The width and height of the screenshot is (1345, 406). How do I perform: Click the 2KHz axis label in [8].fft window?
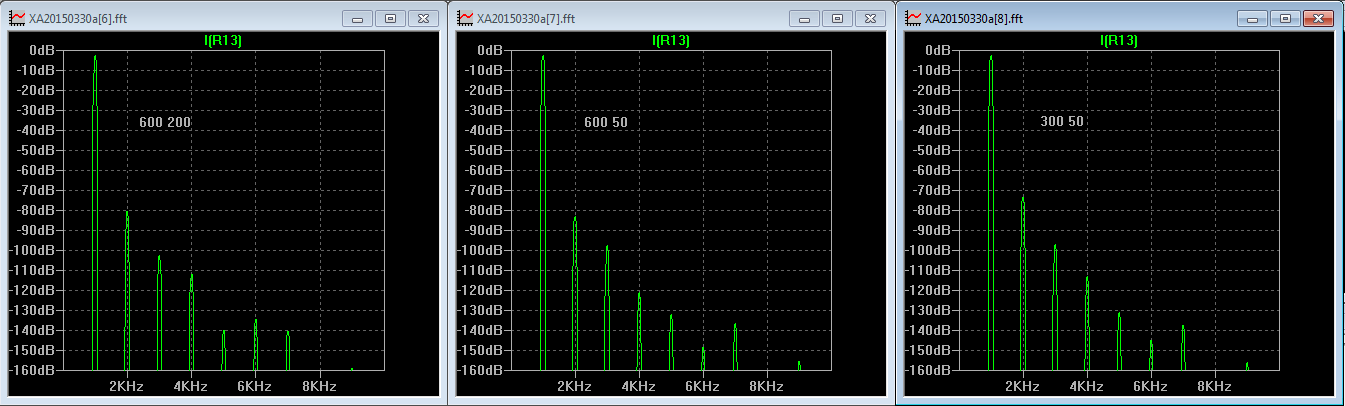pyautogui.click(x=1021, y=386)
